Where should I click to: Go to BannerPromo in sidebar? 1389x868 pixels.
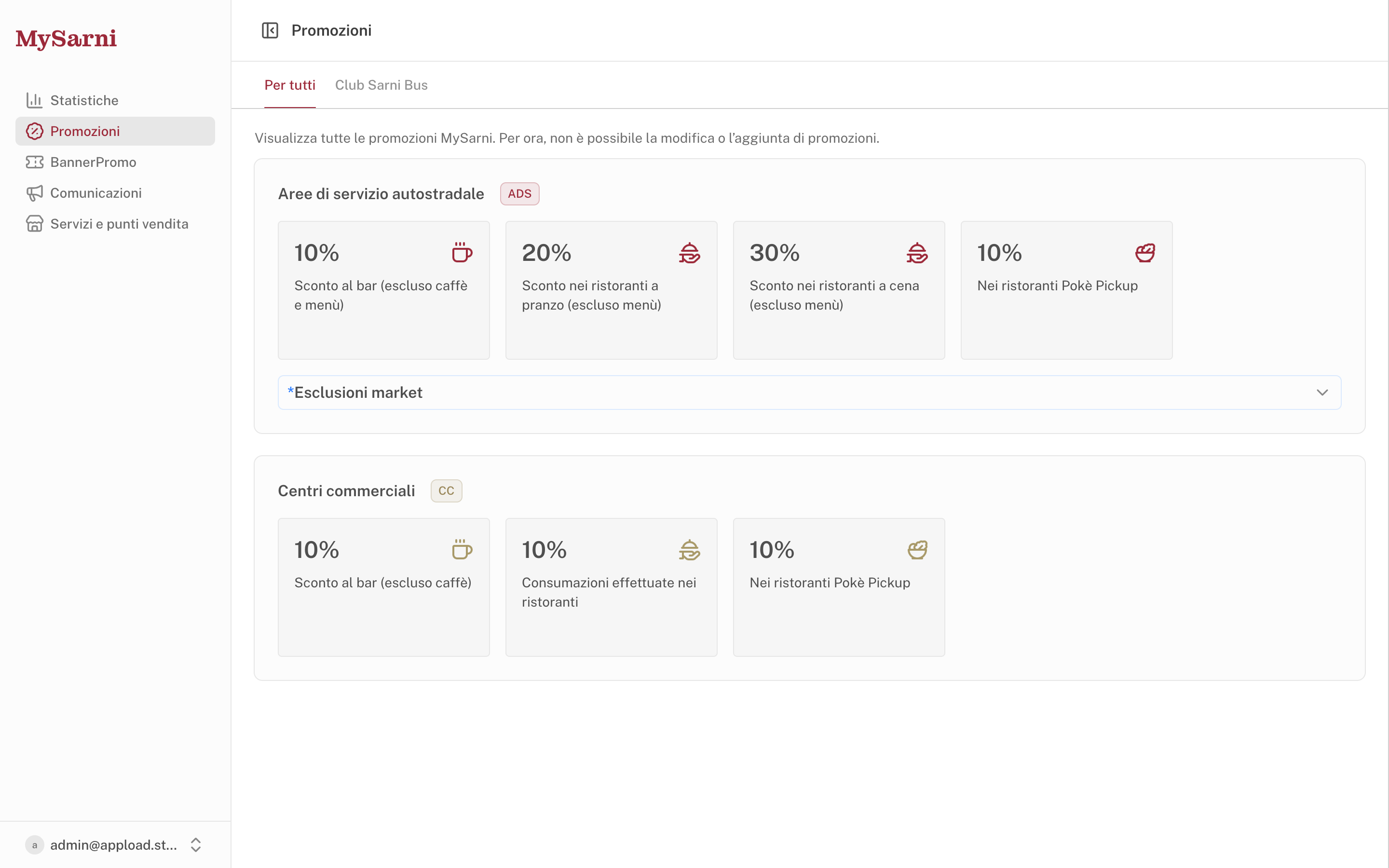115,163
